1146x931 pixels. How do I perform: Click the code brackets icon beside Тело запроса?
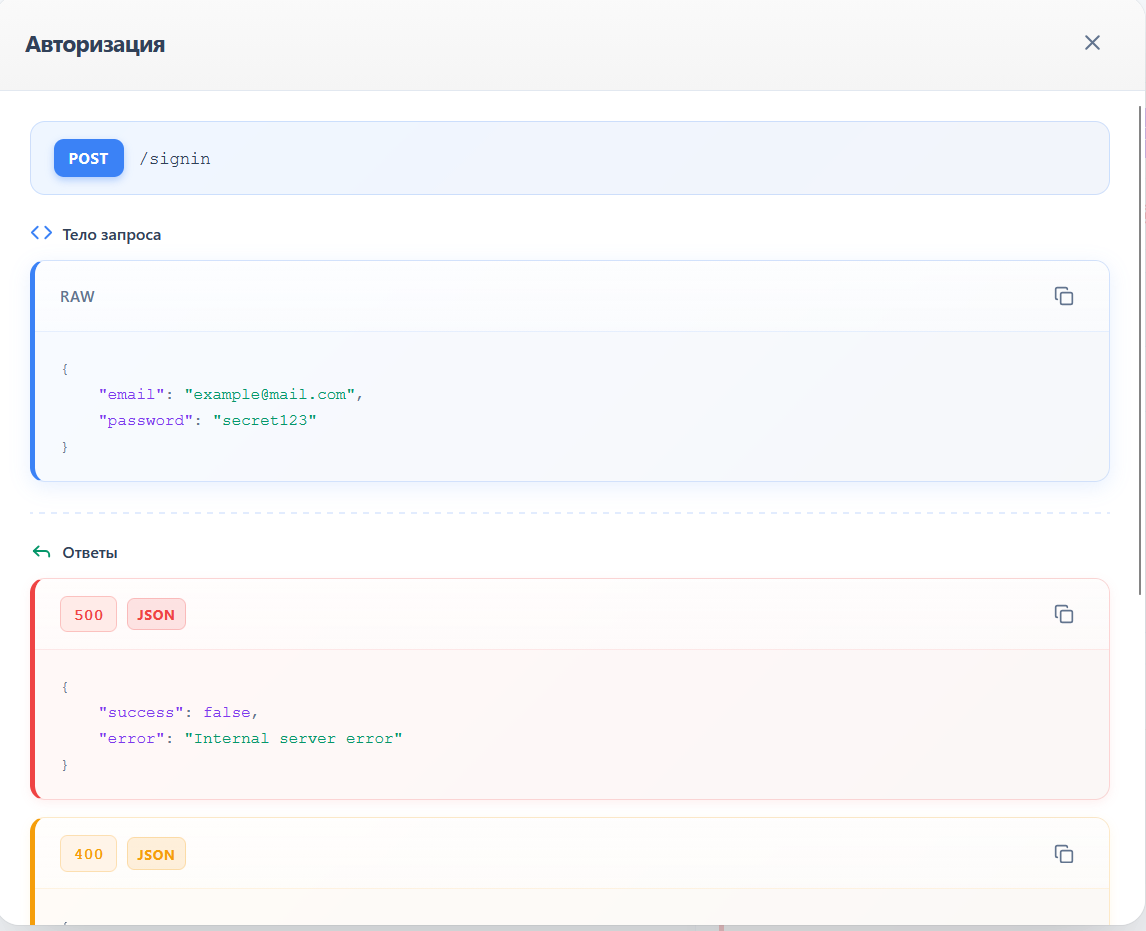click(41, 233)
